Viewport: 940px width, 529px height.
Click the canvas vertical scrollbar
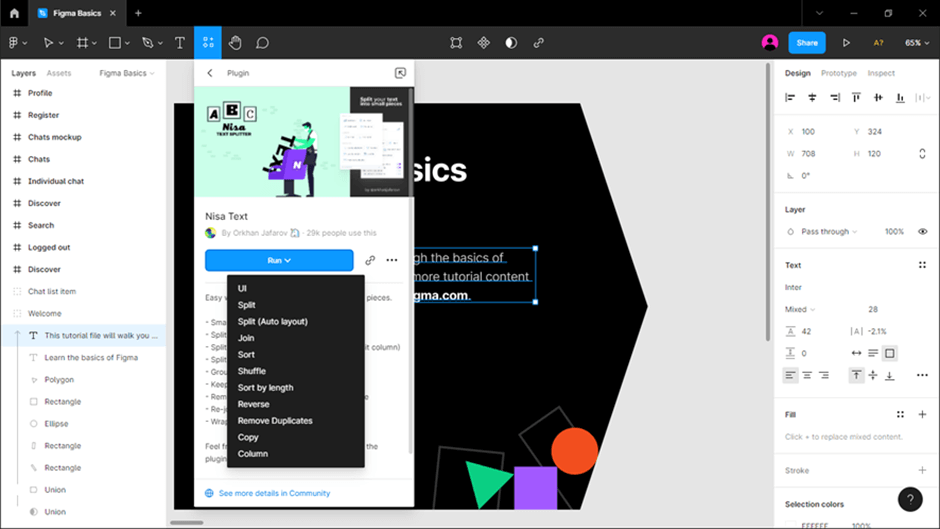point(767,203)
